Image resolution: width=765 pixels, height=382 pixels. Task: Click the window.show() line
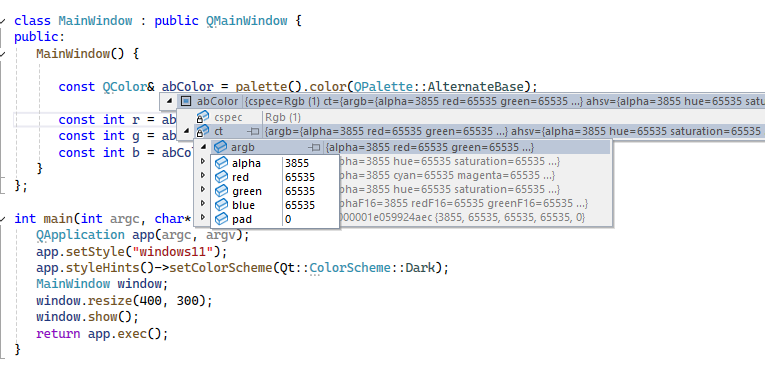pyautogui.click(x=87, y=317)
